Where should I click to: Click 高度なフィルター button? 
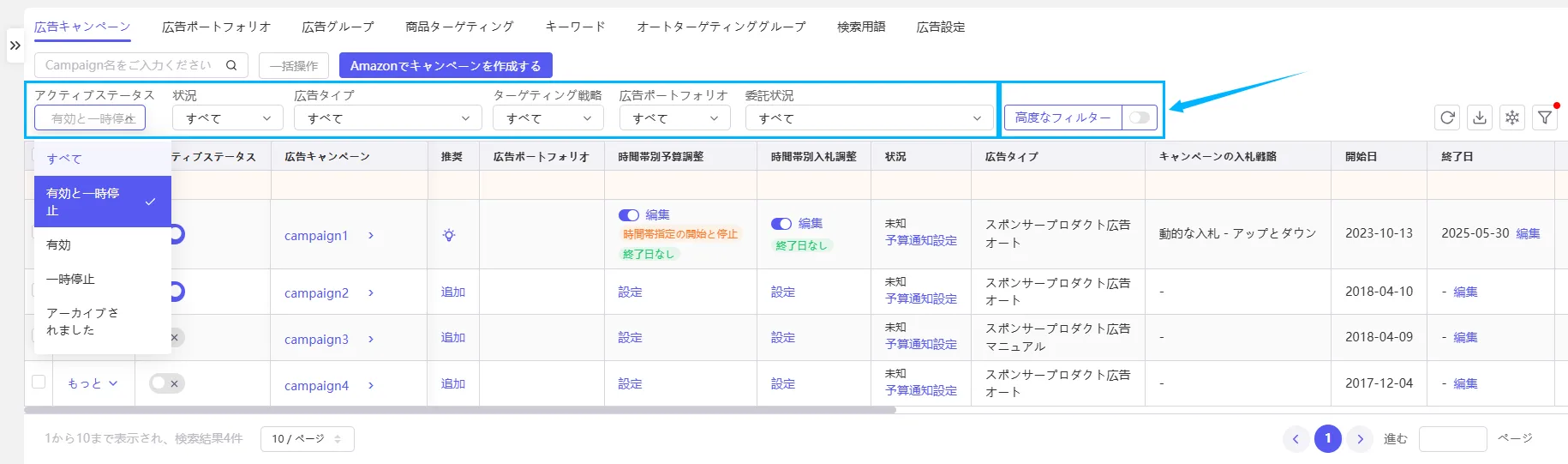point(1063,118)
